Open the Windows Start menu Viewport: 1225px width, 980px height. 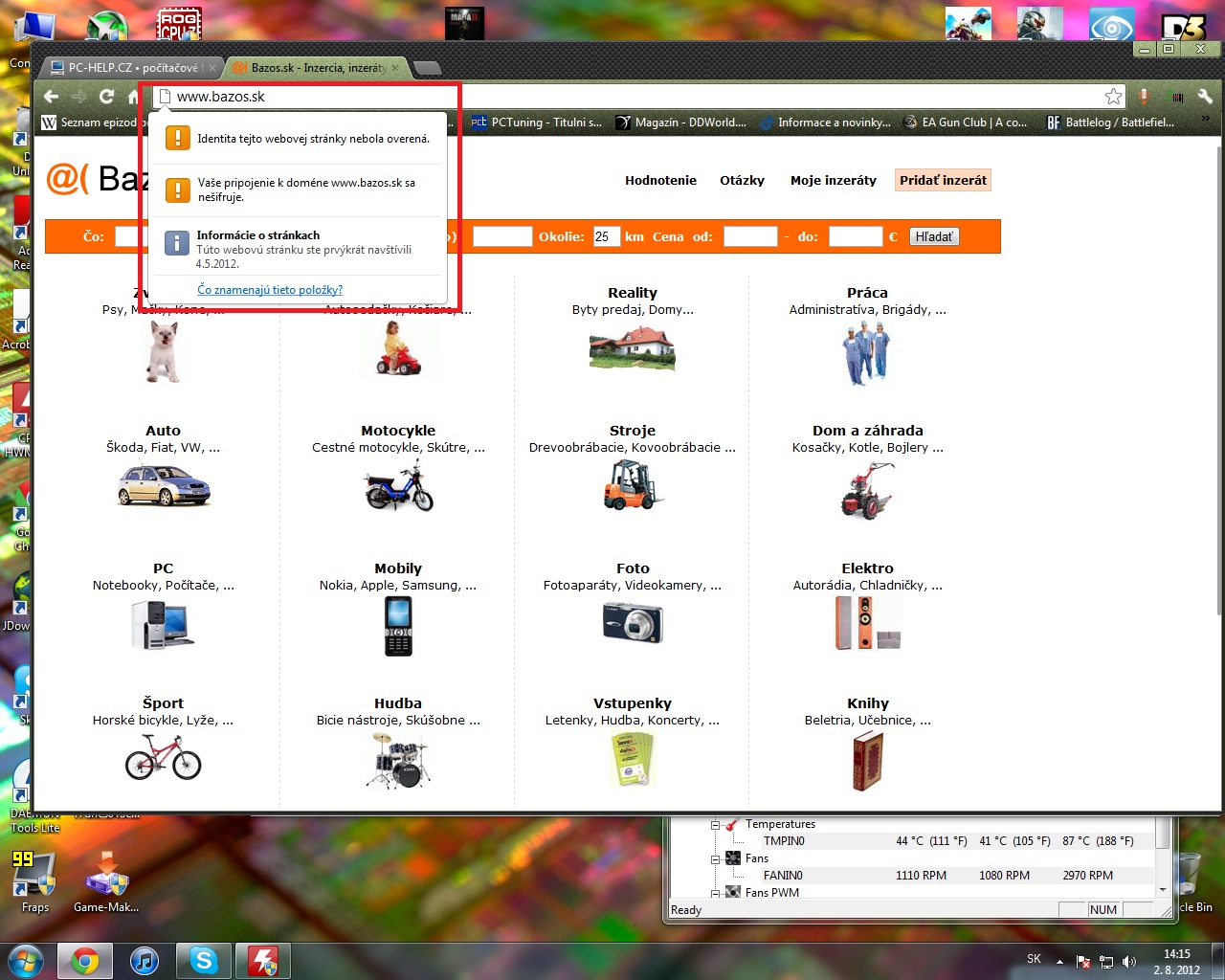[25, 961]
